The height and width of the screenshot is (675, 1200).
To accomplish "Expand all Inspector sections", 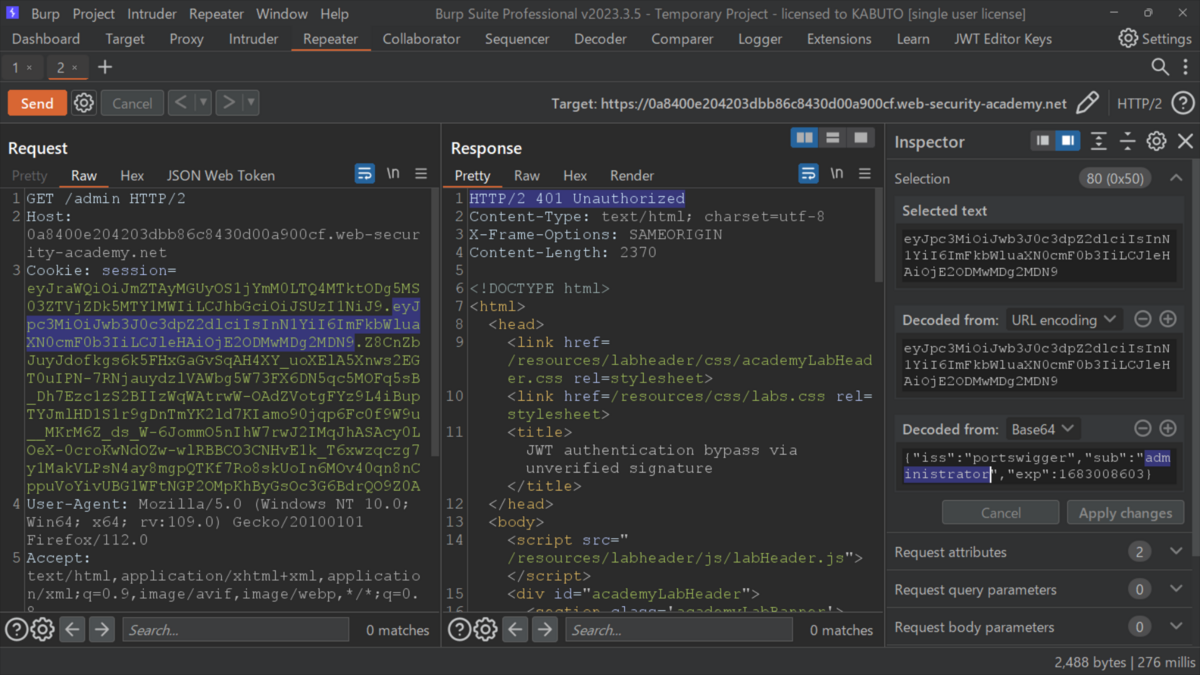I will (1099, 141).
